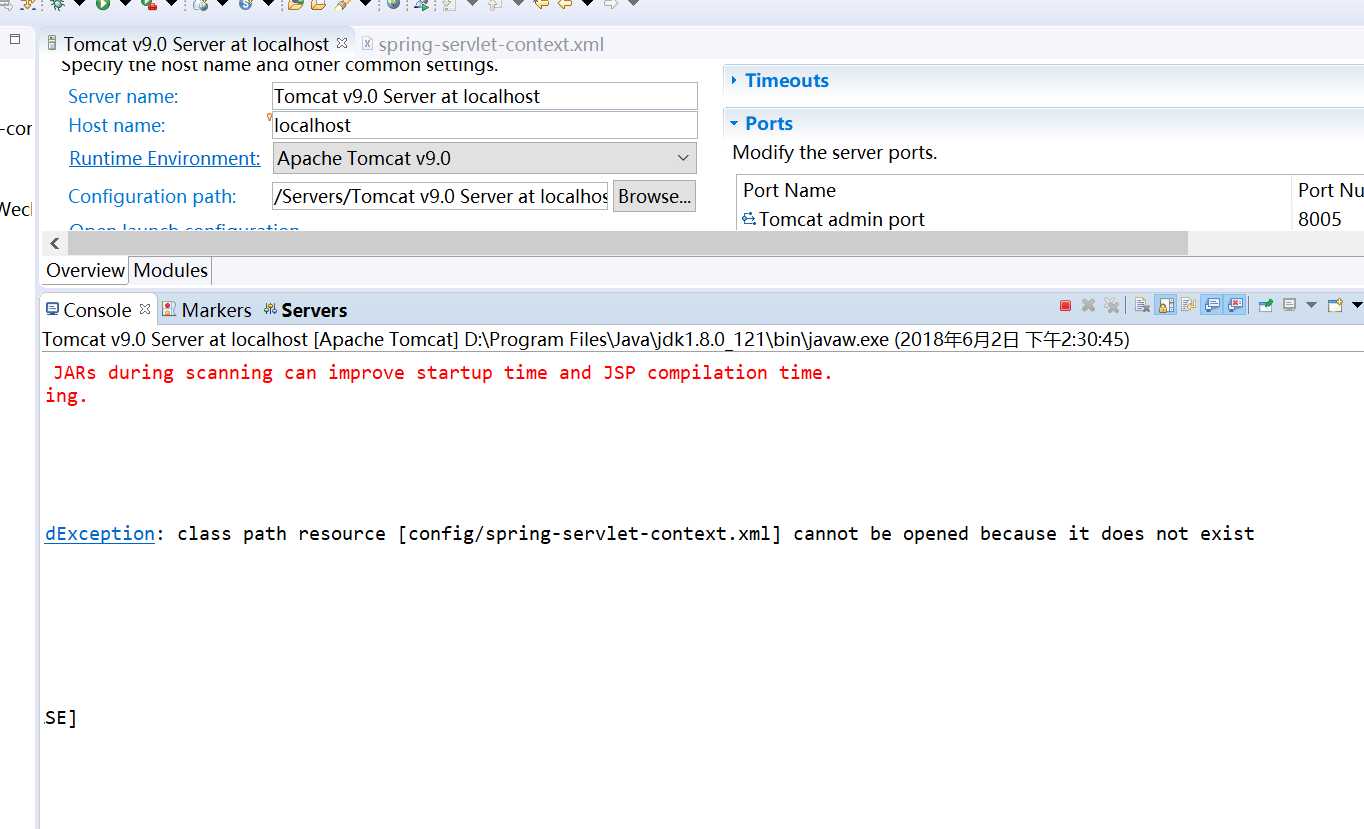This screenshot has width=1364, height=829.
Task: Clear the console output
Action: (1142, 306)
